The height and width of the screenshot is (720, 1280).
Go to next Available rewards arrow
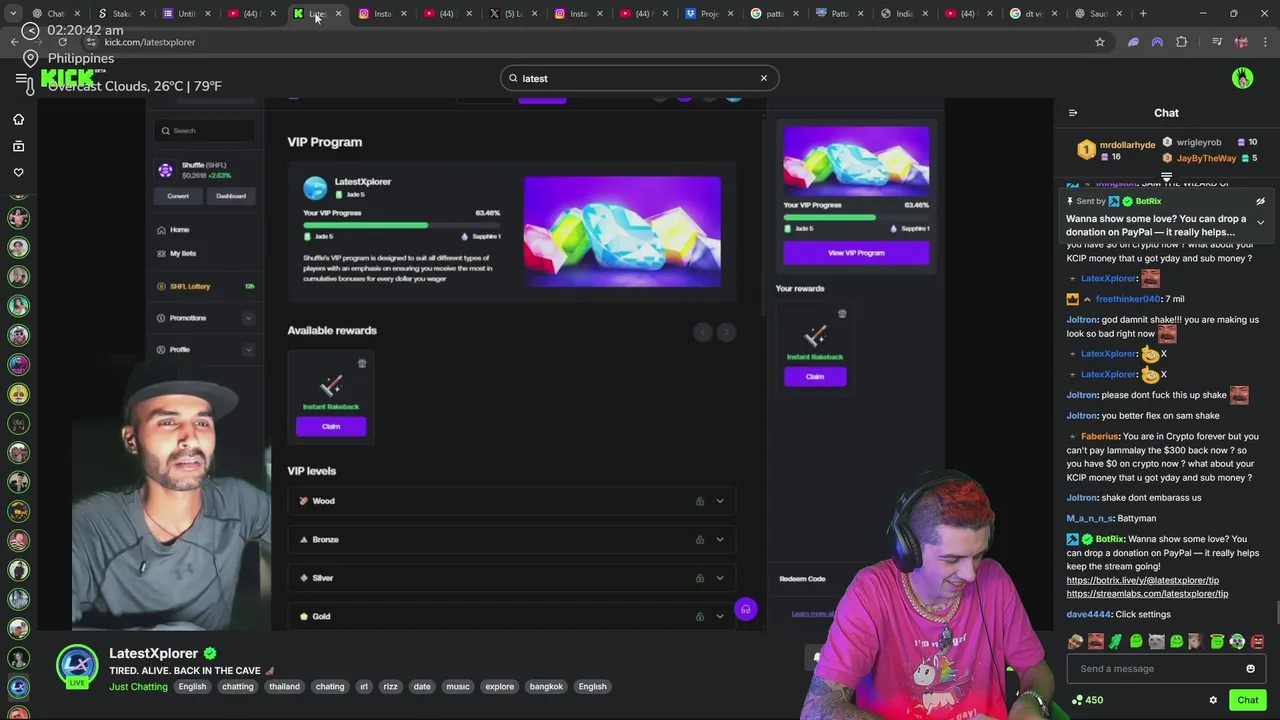(x=727, y=332)
